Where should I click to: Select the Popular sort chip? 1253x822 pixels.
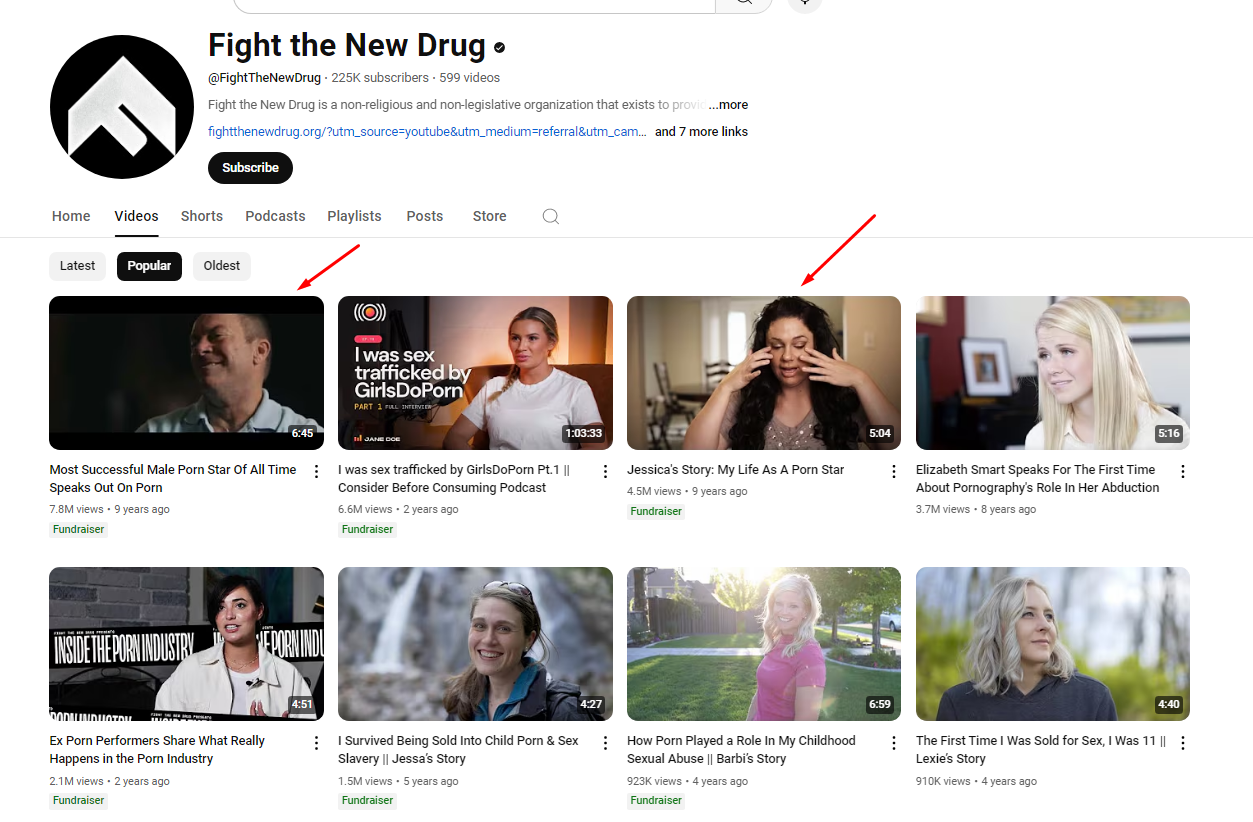pos(149,266)
